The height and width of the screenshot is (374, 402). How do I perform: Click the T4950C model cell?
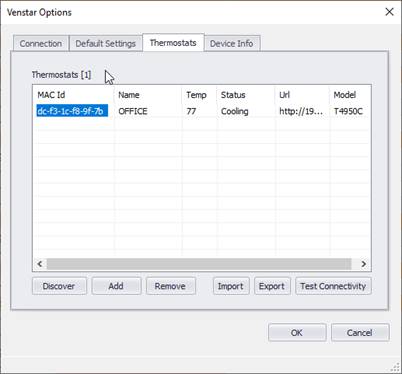pos(348,111)
